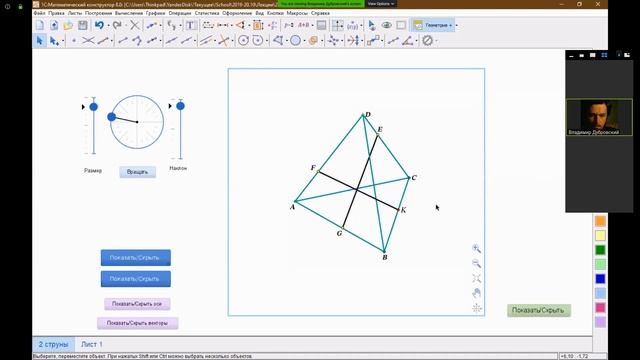This screenshot has width=640, height=360.
Task: Save the file with the floppy disk icon
Action: [x=83, y=25]
